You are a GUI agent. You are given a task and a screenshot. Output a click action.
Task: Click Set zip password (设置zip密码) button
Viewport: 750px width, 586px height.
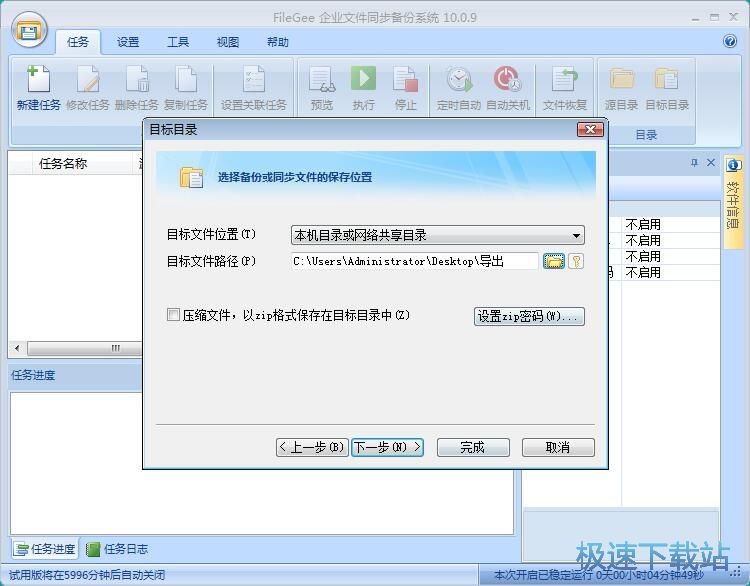[x=529, y=316]
